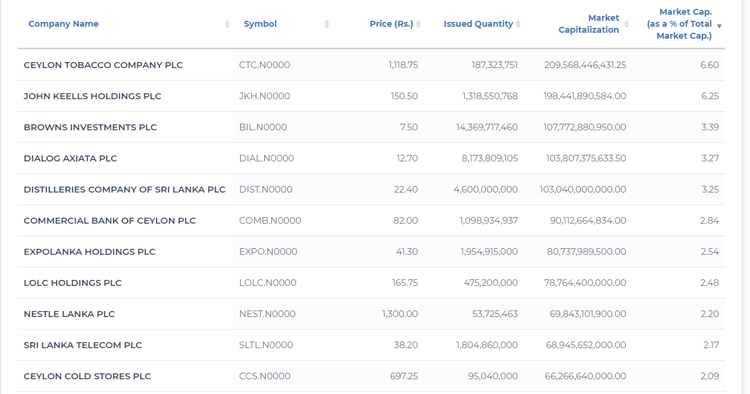Open Commercial Bank of Ceylon PLC
750x394 pixels.
tap(110, 220)
